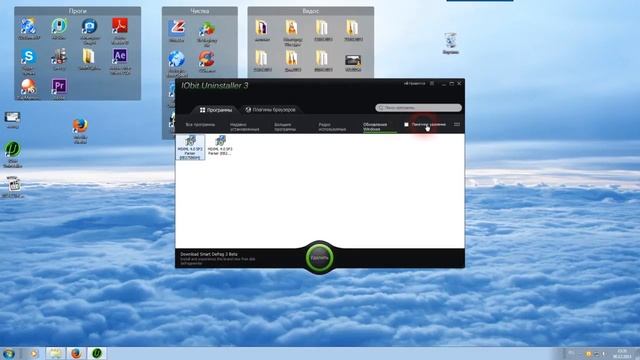Click the system tray clock

point(622,353)
